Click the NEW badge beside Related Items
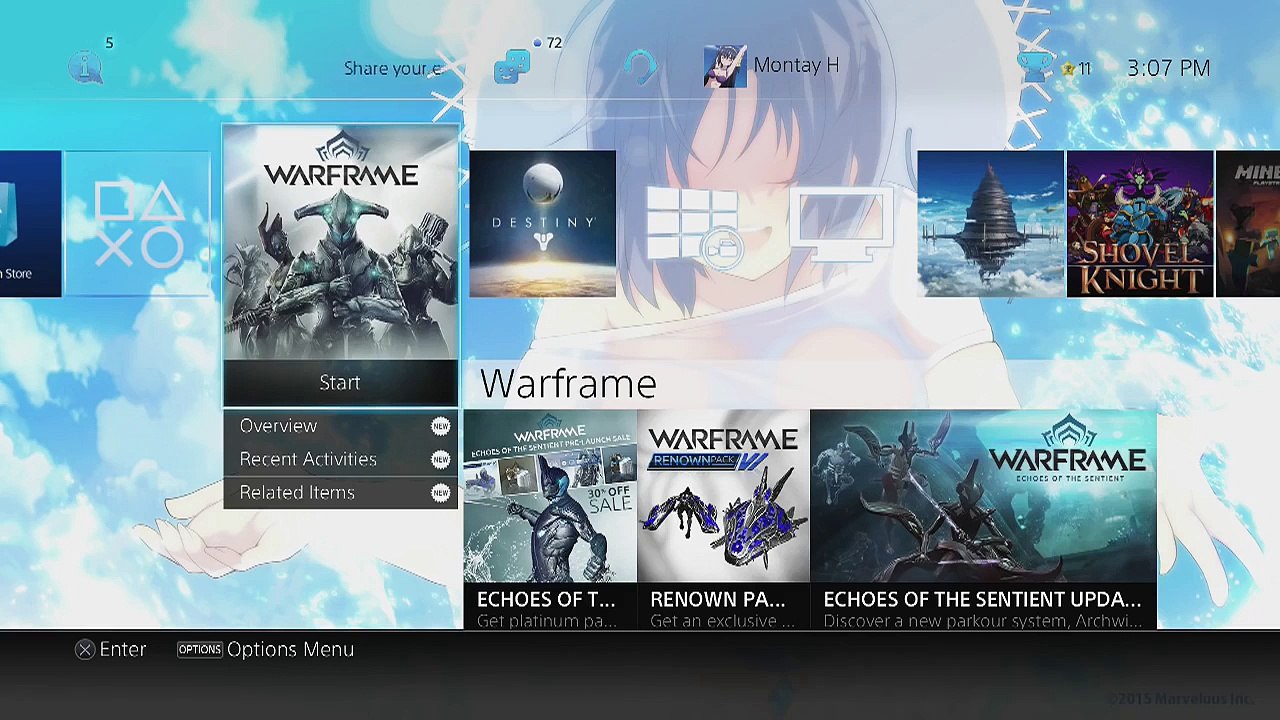Screen dimensions: 1280x720 tap(440, 492)
